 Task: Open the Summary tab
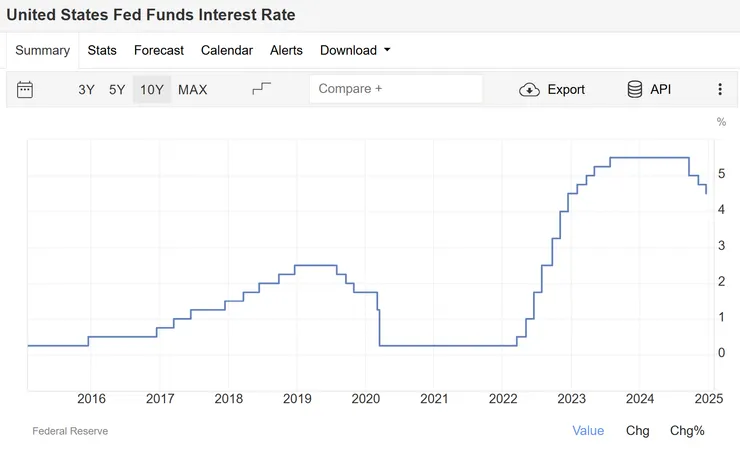tap(43, 50)
